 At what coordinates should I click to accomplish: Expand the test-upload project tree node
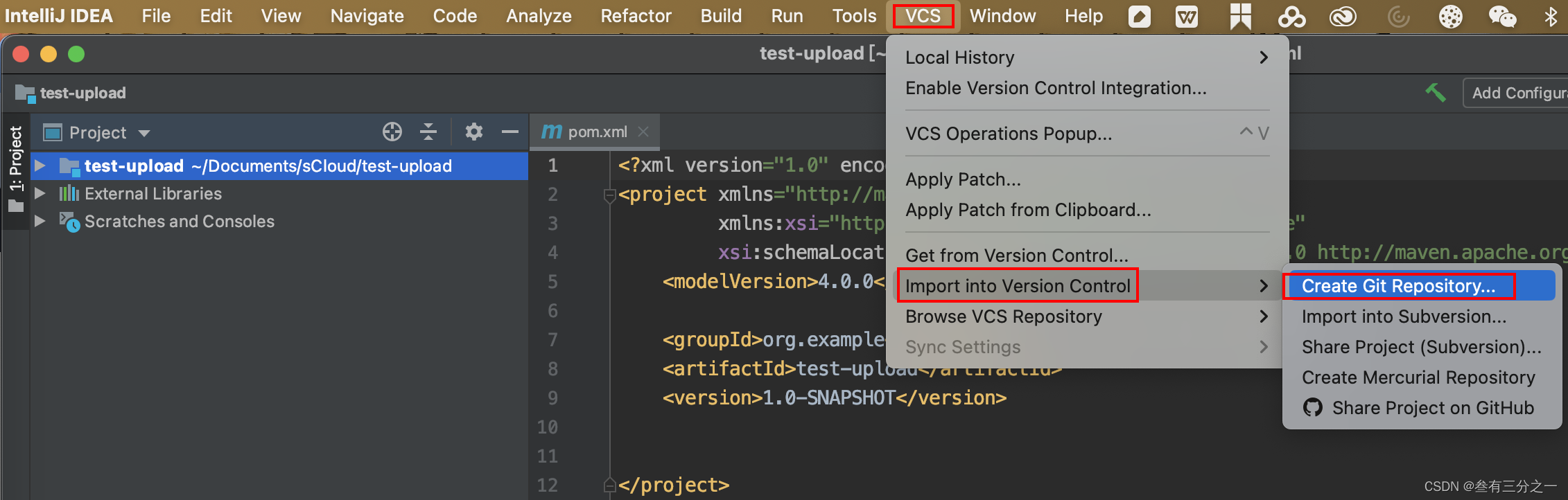(40, 166)
